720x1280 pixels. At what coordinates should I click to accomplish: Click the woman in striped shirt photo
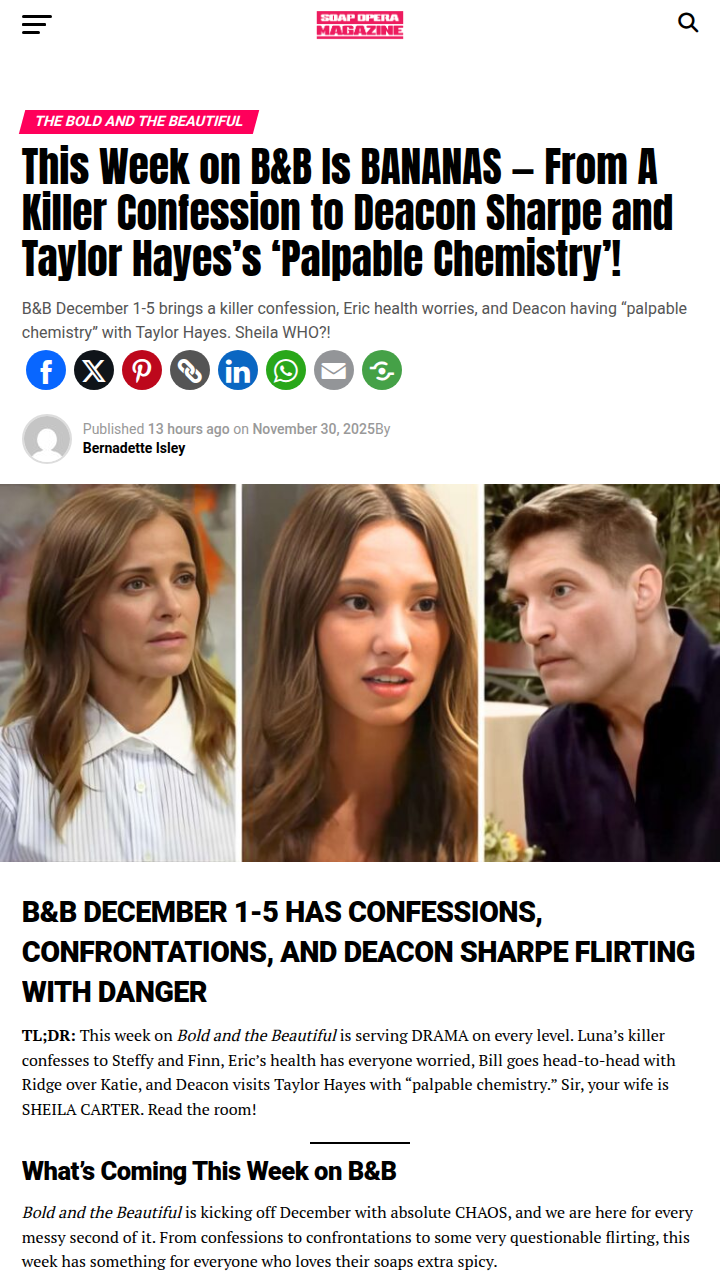pos(118,673)
